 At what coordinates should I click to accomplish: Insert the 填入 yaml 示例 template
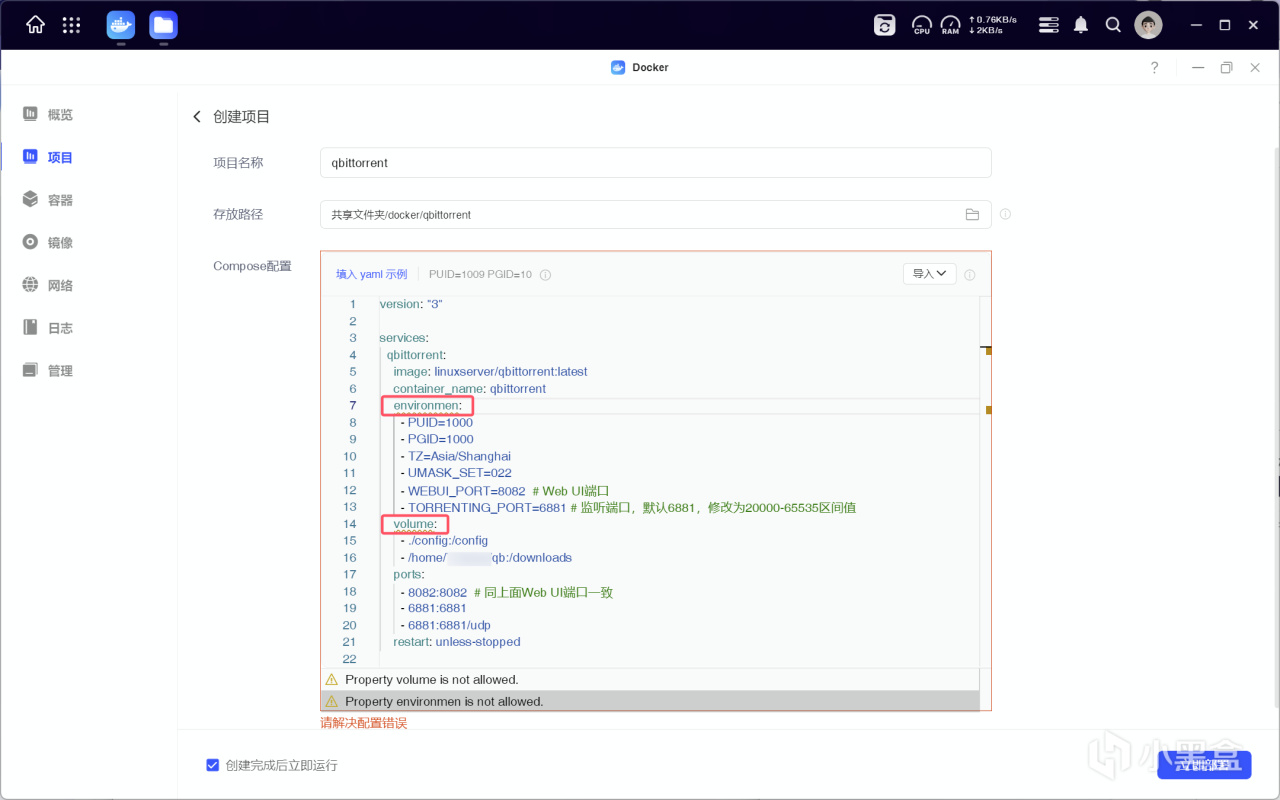coord(372,274)
